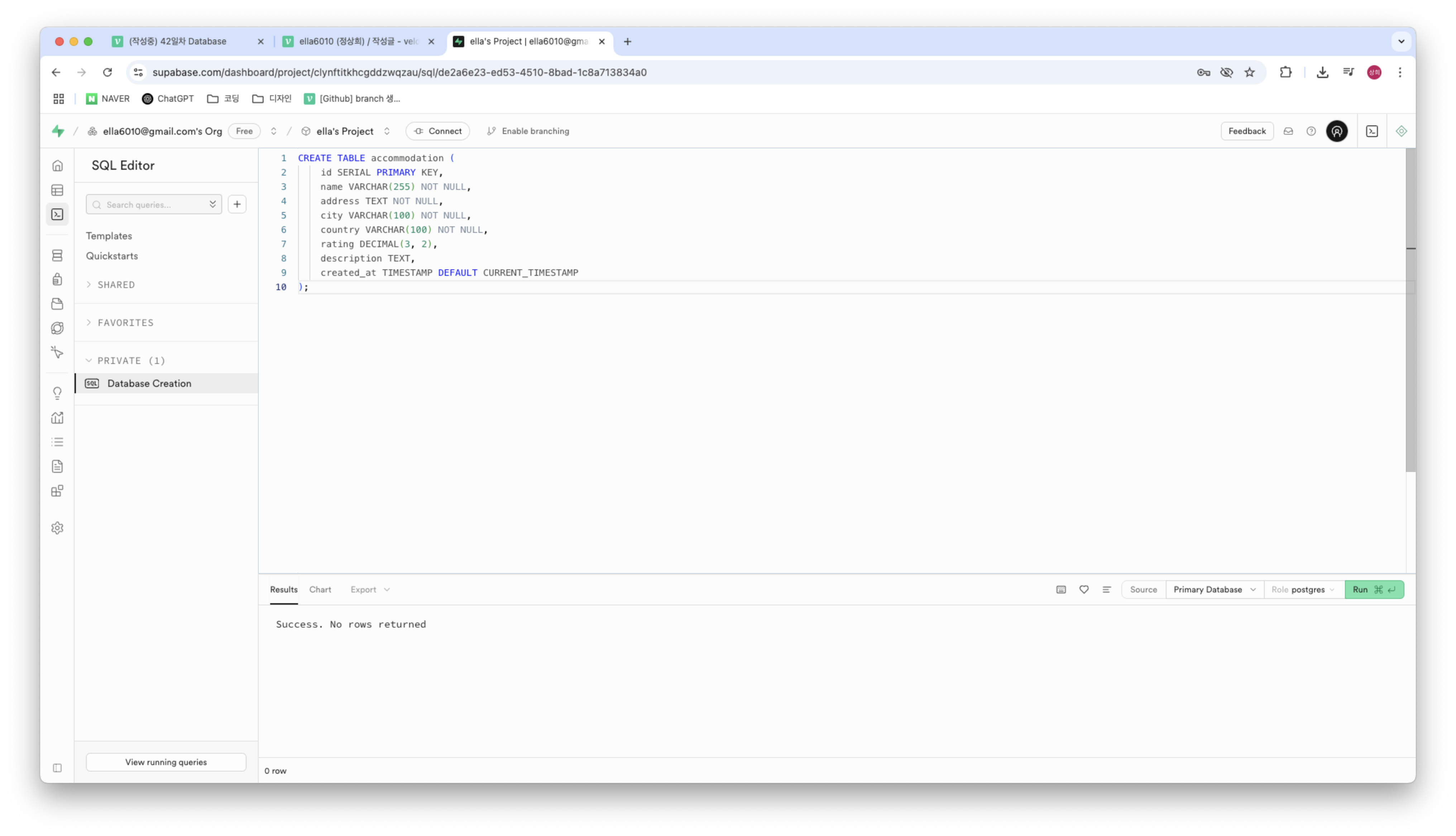The height and width of the screenshot is (836, 1456).
Task: Switch to the ella6010 velog browser tab
Action: click(359, 41)
